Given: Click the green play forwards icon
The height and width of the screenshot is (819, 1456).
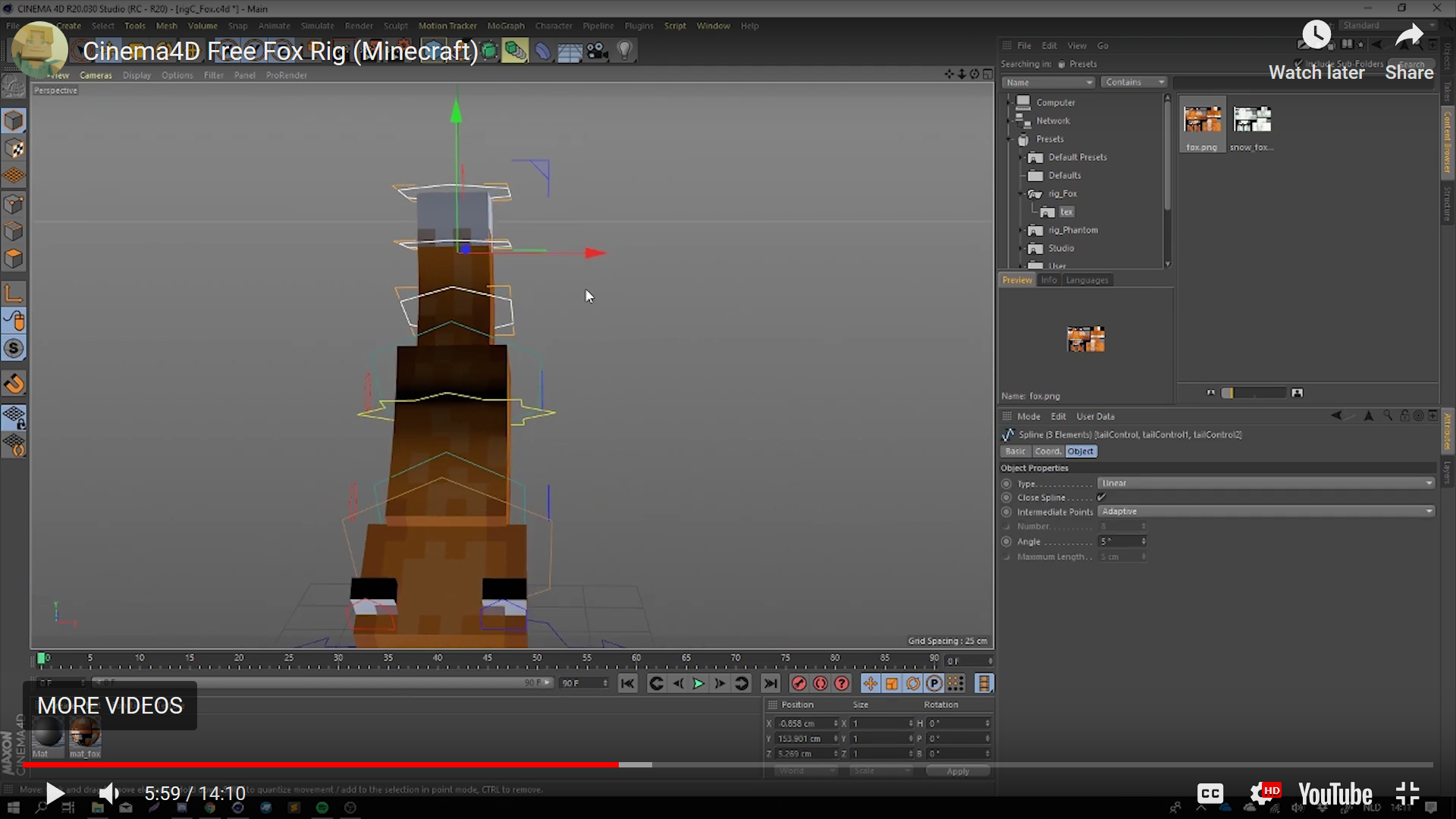Looking at the screenshot, I should 698,683.
